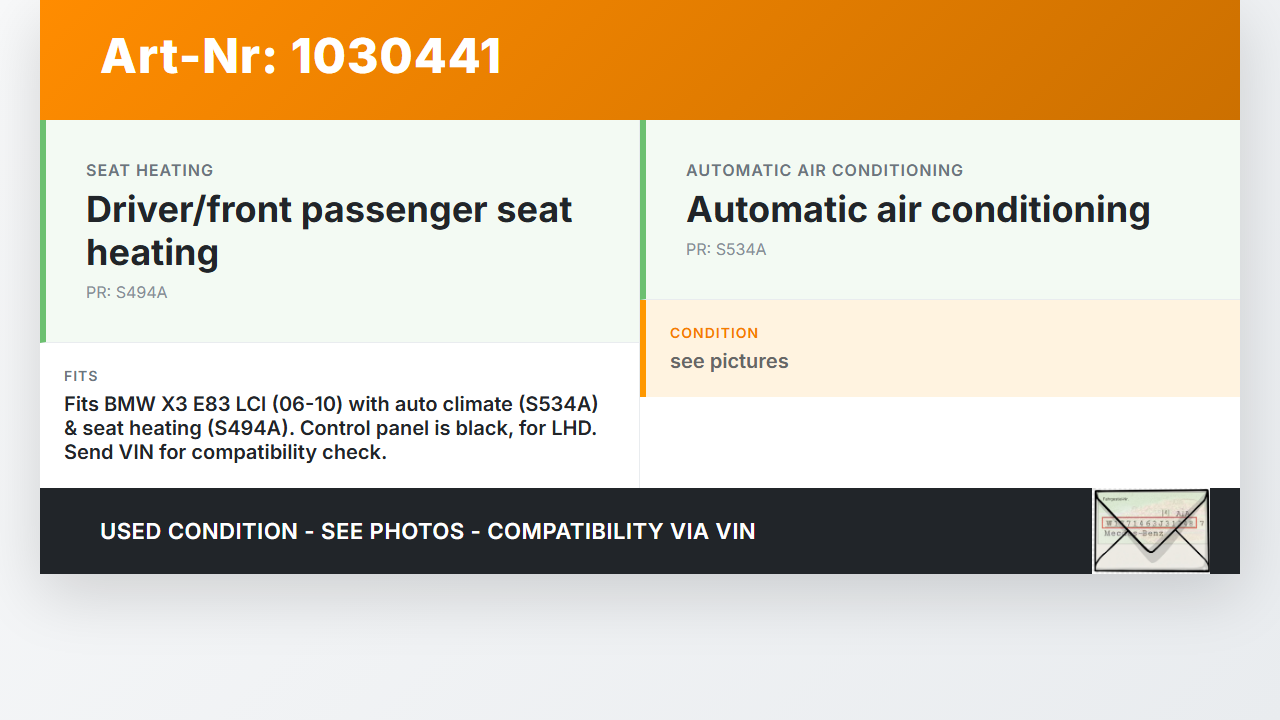Select the Automatic air conditioning title
This screenshot has width=1280, height=720.
pyautogui.click(x=918, y=209)
